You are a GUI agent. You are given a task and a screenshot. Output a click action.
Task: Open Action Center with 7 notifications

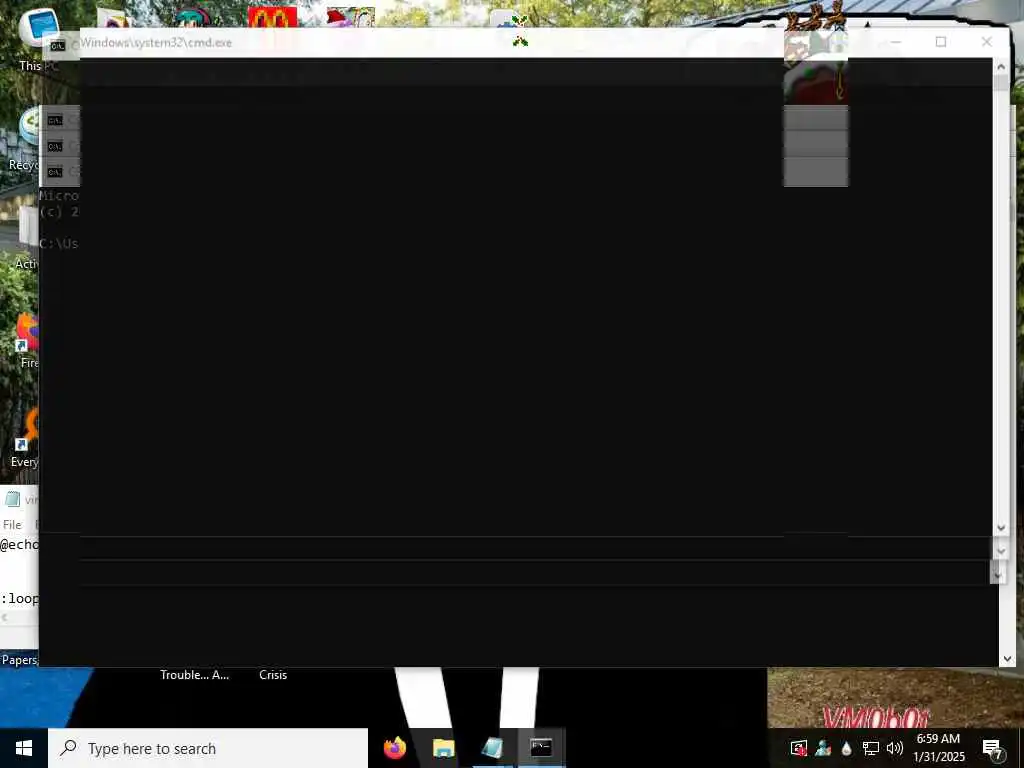point(991,748)
